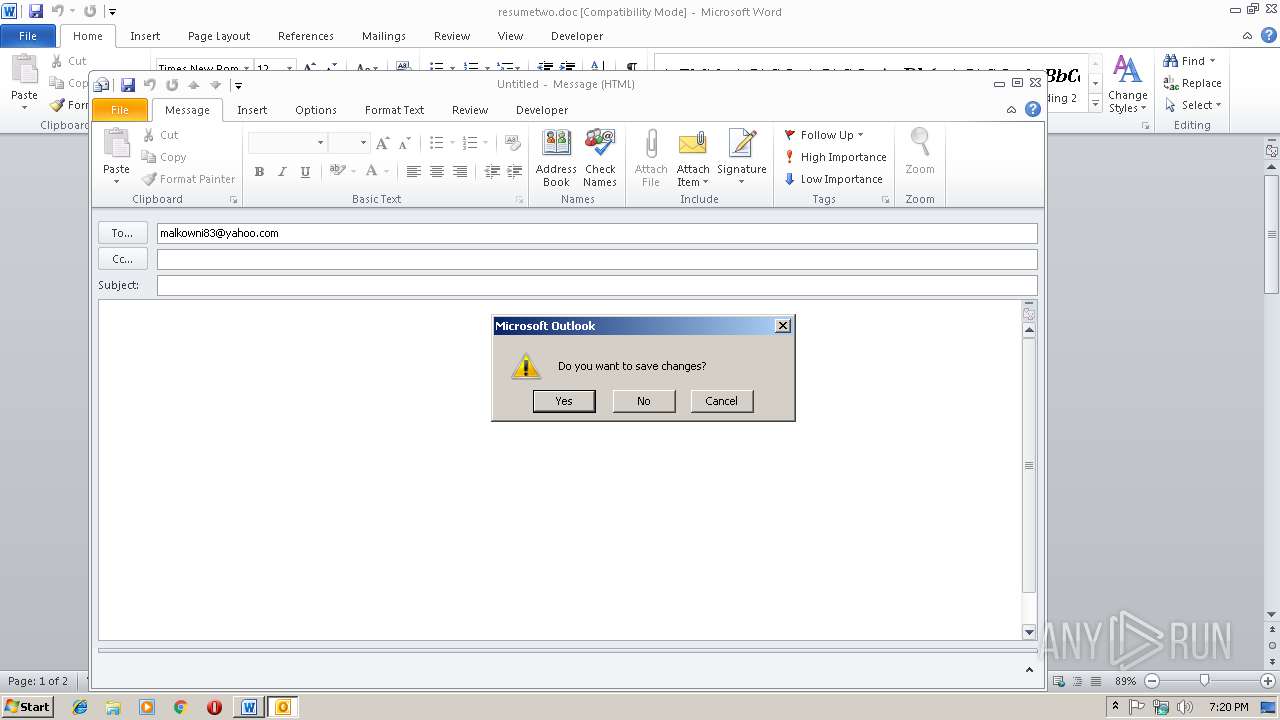Viewport: 1280px width, 720px height.
Task: Click the To field with malkowni83@yahoo.com
Action: [x=597, y=233]
